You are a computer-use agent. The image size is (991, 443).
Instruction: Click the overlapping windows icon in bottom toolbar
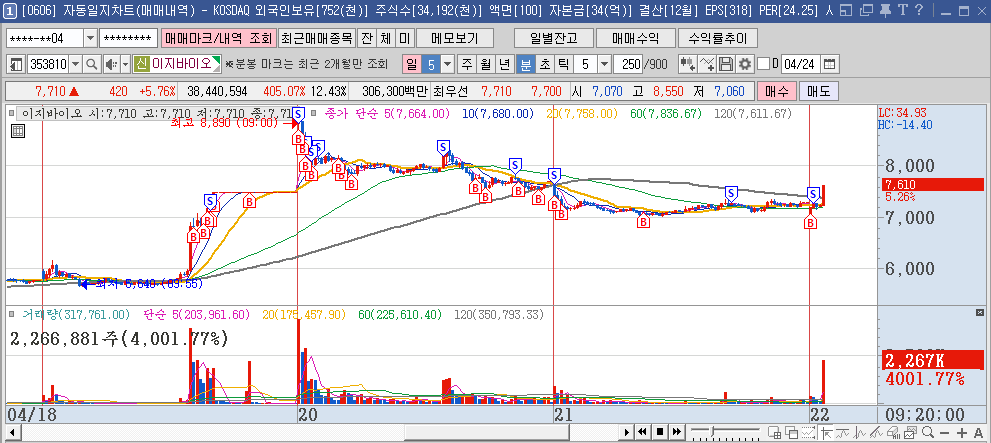click(791, 432)
